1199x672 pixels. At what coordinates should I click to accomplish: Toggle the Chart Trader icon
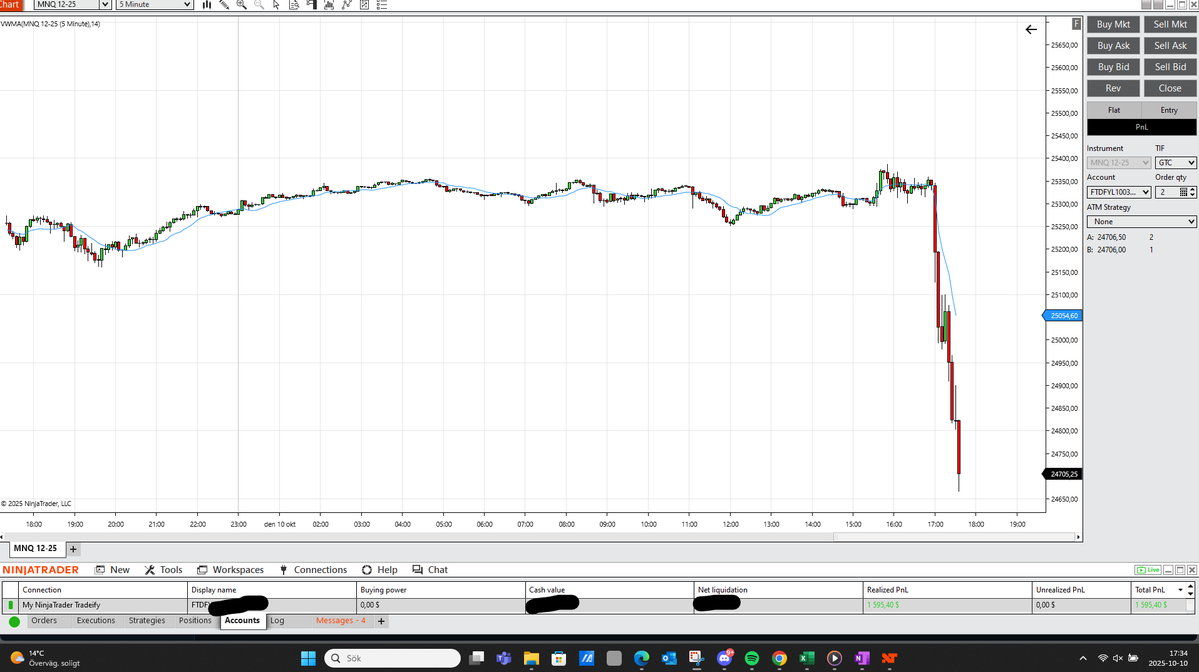point(311,5)
